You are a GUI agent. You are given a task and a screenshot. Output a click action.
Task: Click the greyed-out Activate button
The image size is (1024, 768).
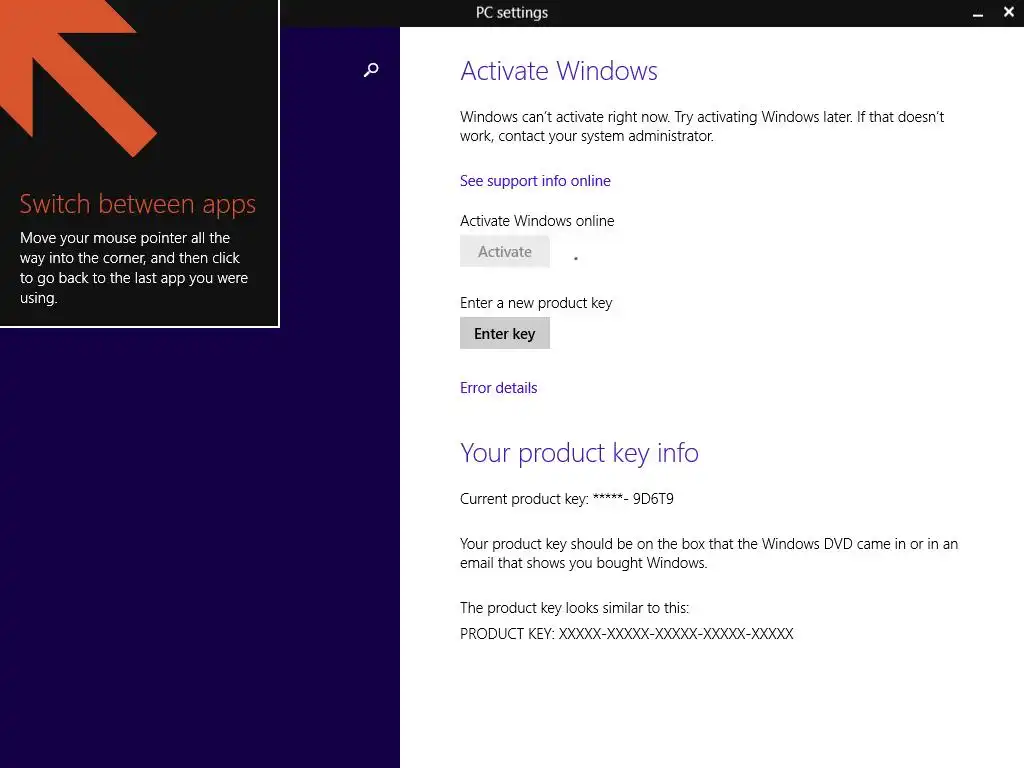click(505, 251)
